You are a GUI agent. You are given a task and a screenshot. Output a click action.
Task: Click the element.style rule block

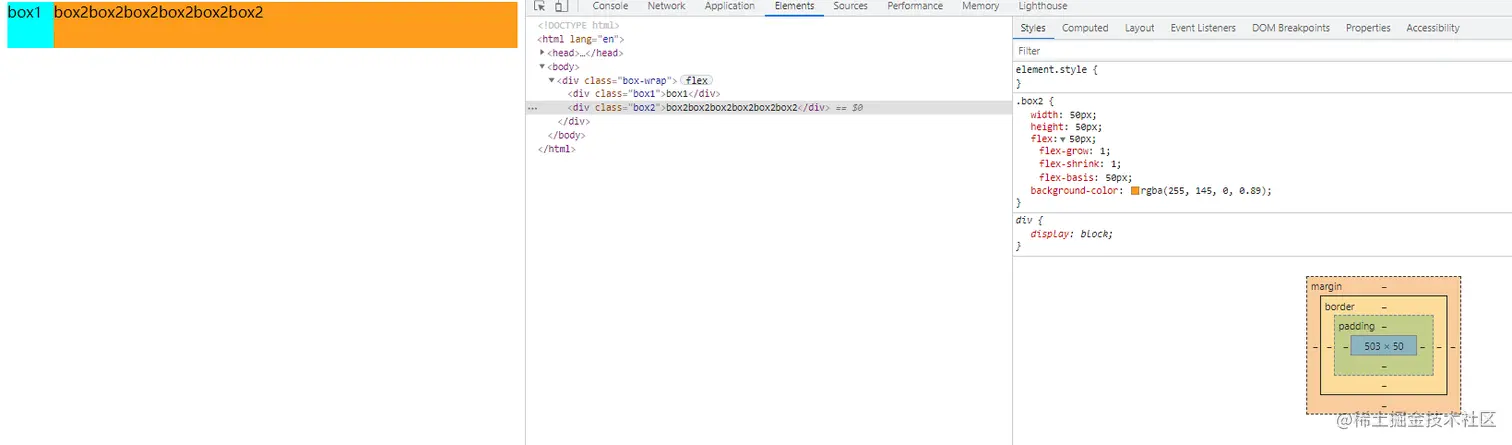pos(1262,77)
